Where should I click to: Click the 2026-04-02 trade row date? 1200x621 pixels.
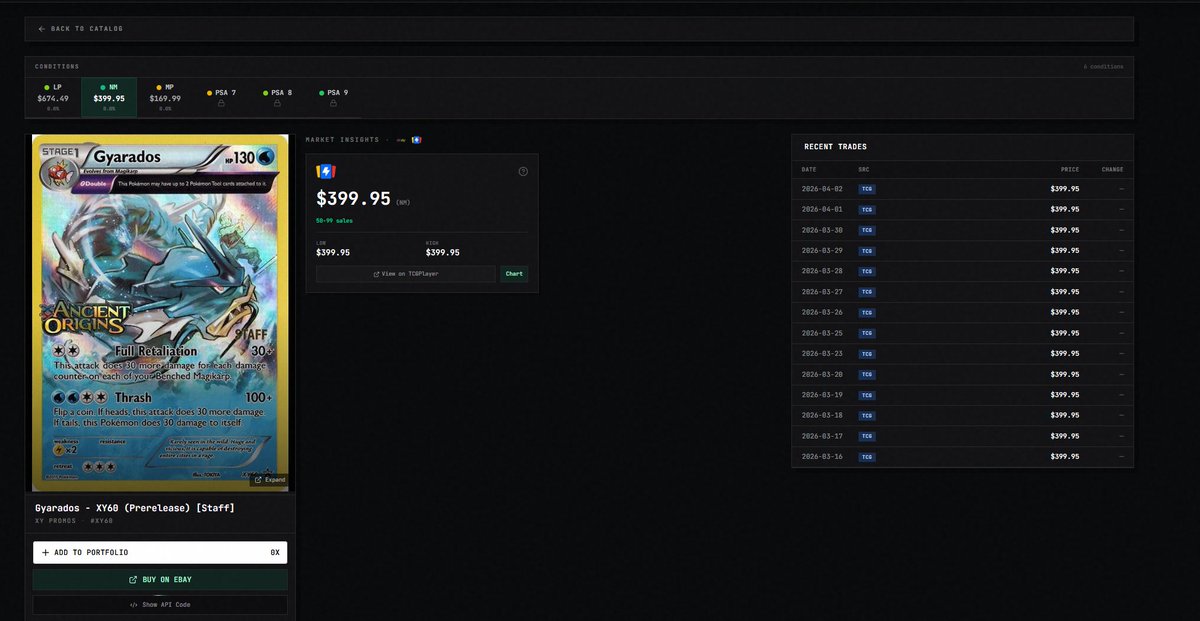(822, 188)
